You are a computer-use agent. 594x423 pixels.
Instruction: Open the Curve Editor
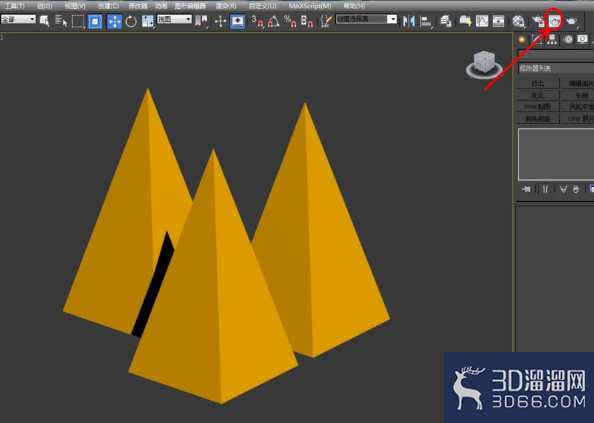pyautogui.click(x=482, y=21)
